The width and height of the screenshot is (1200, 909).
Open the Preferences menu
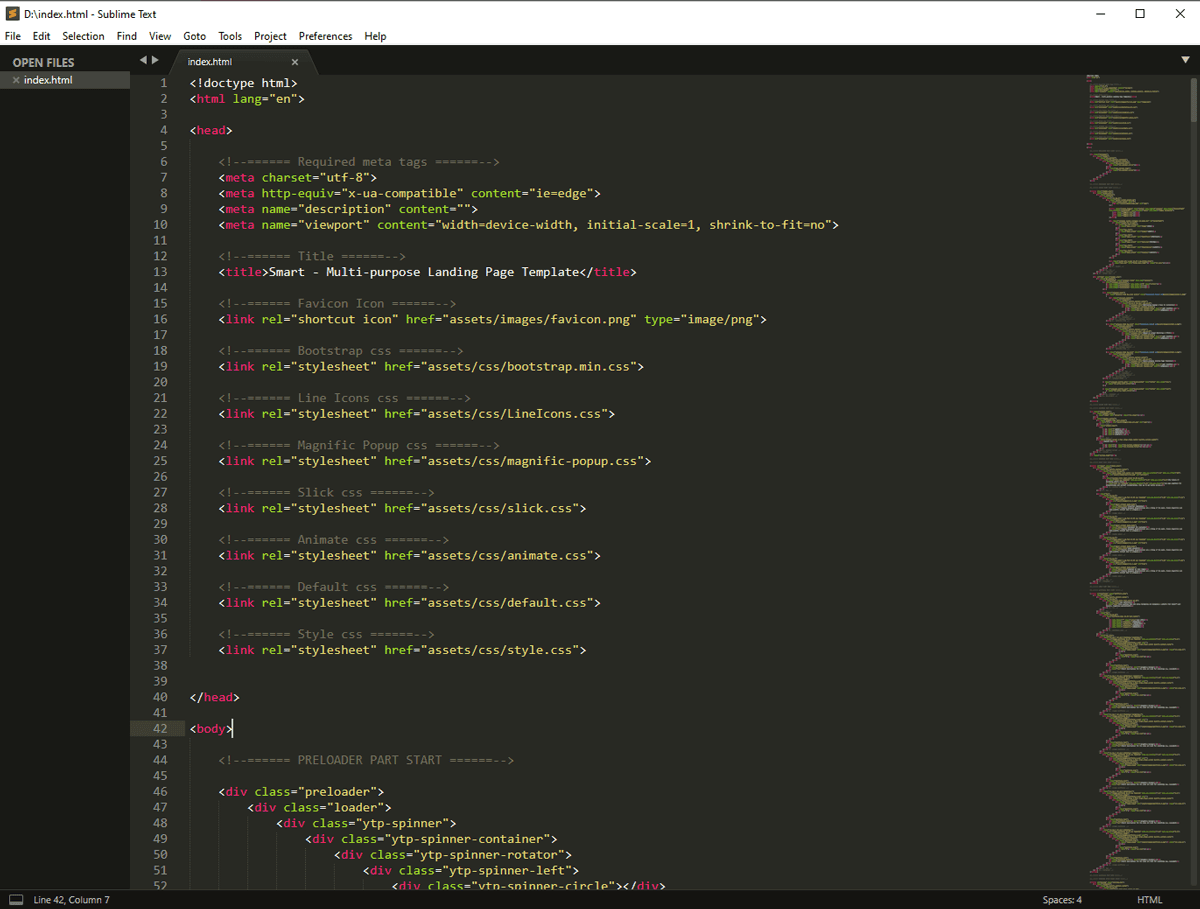(x=325, y=36)
